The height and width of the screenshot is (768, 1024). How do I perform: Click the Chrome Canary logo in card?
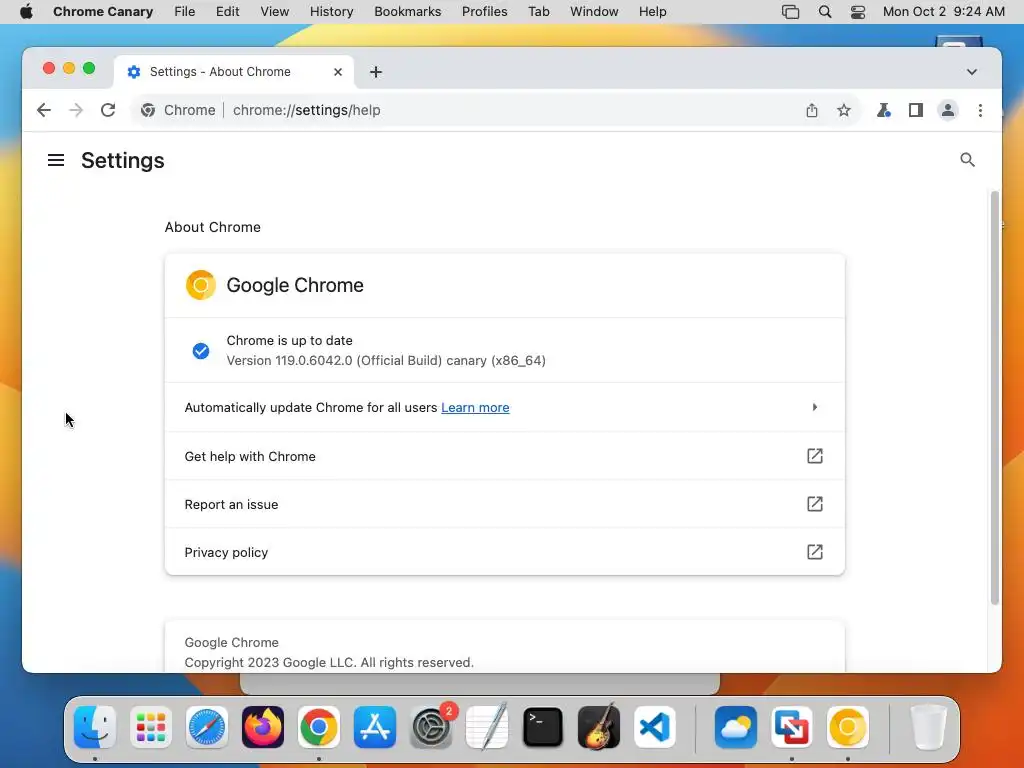click(200, 285)
